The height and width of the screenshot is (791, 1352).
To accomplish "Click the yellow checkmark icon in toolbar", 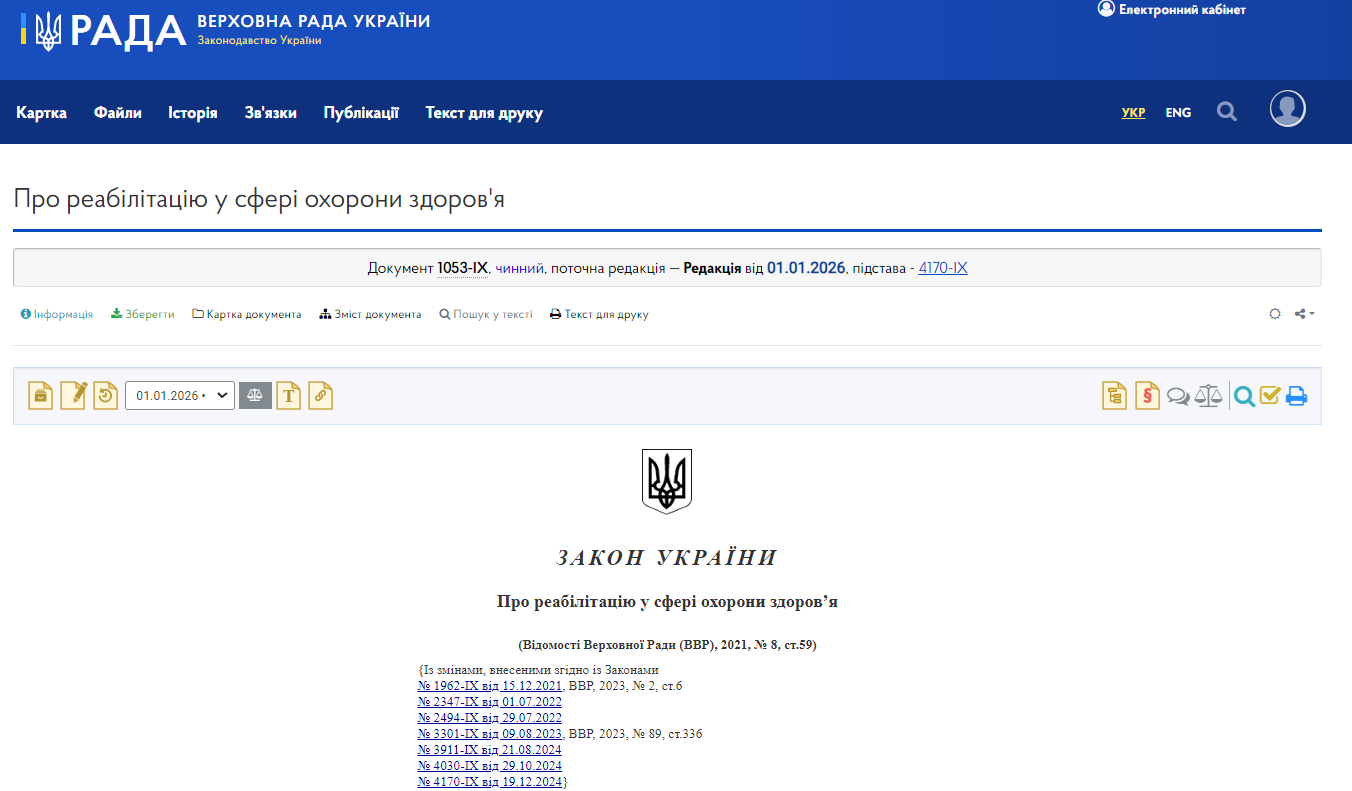I will 1270,396.
